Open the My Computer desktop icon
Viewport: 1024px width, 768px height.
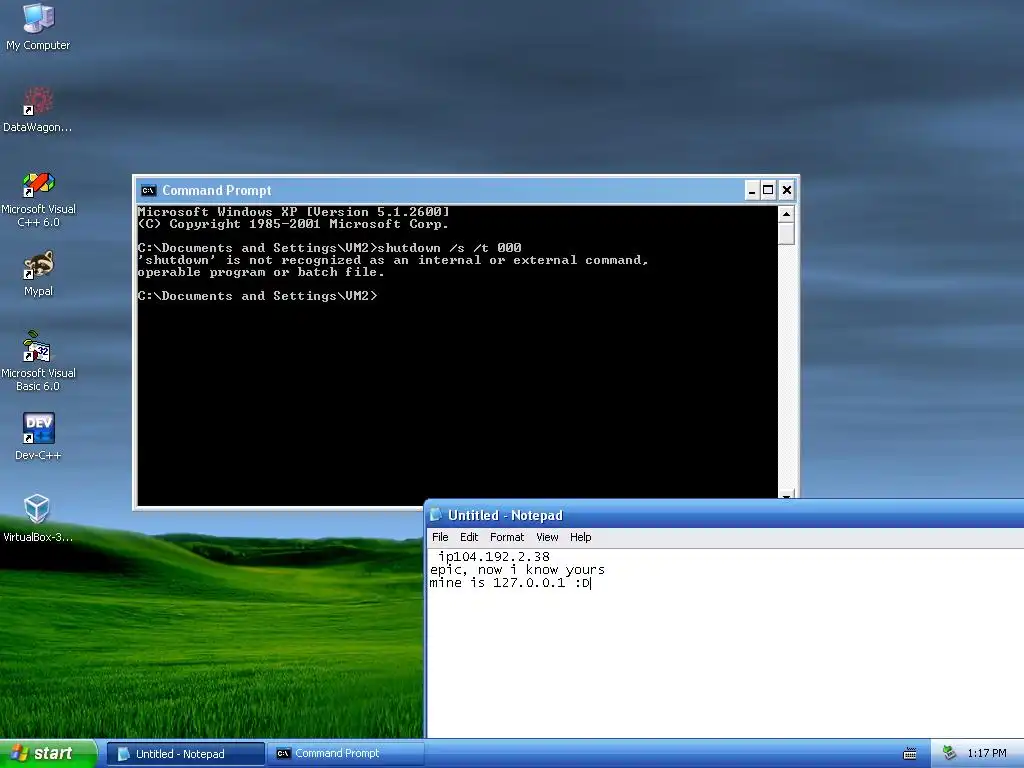(38, 26)
